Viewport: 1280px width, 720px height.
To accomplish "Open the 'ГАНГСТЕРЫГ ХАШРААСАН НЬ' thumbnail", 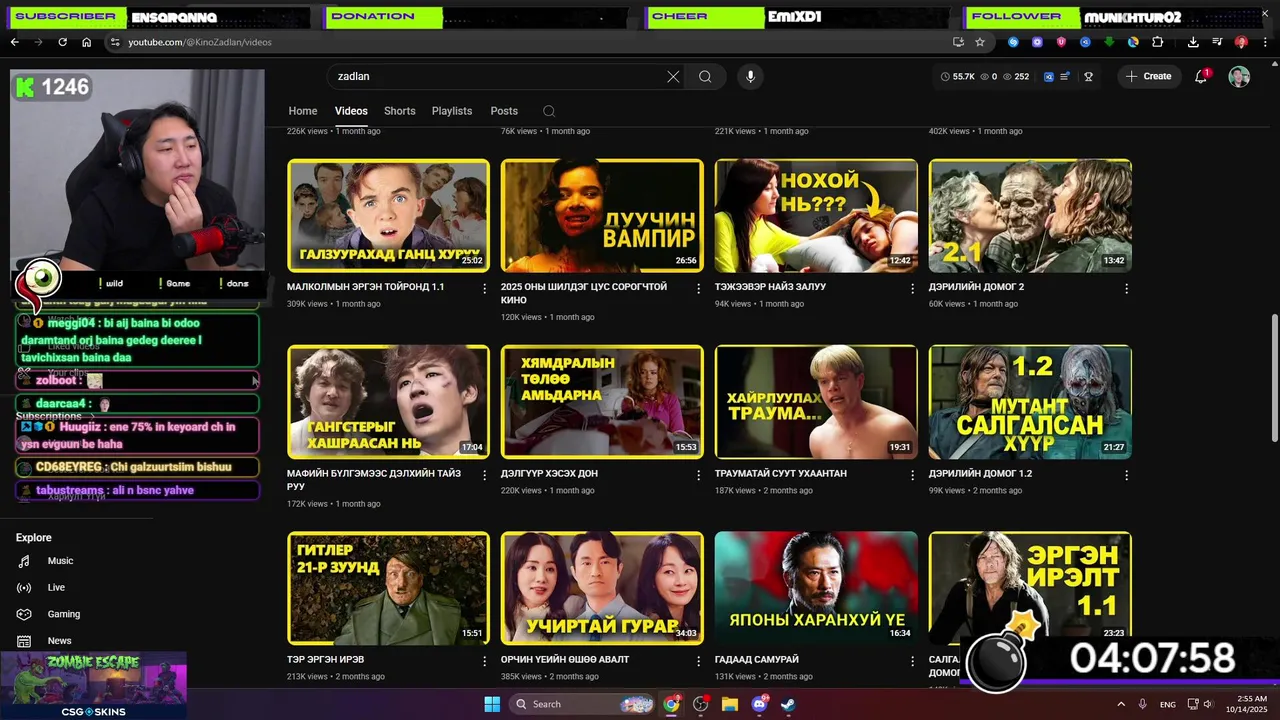I will click(x=389, y=402).
